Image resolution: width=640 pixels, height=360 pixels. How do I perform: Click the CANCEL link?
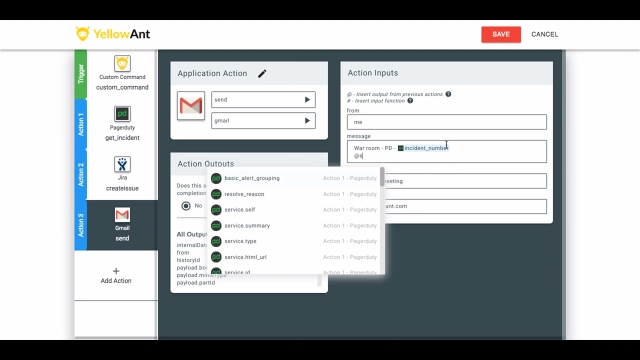click(x=544, y=34)
